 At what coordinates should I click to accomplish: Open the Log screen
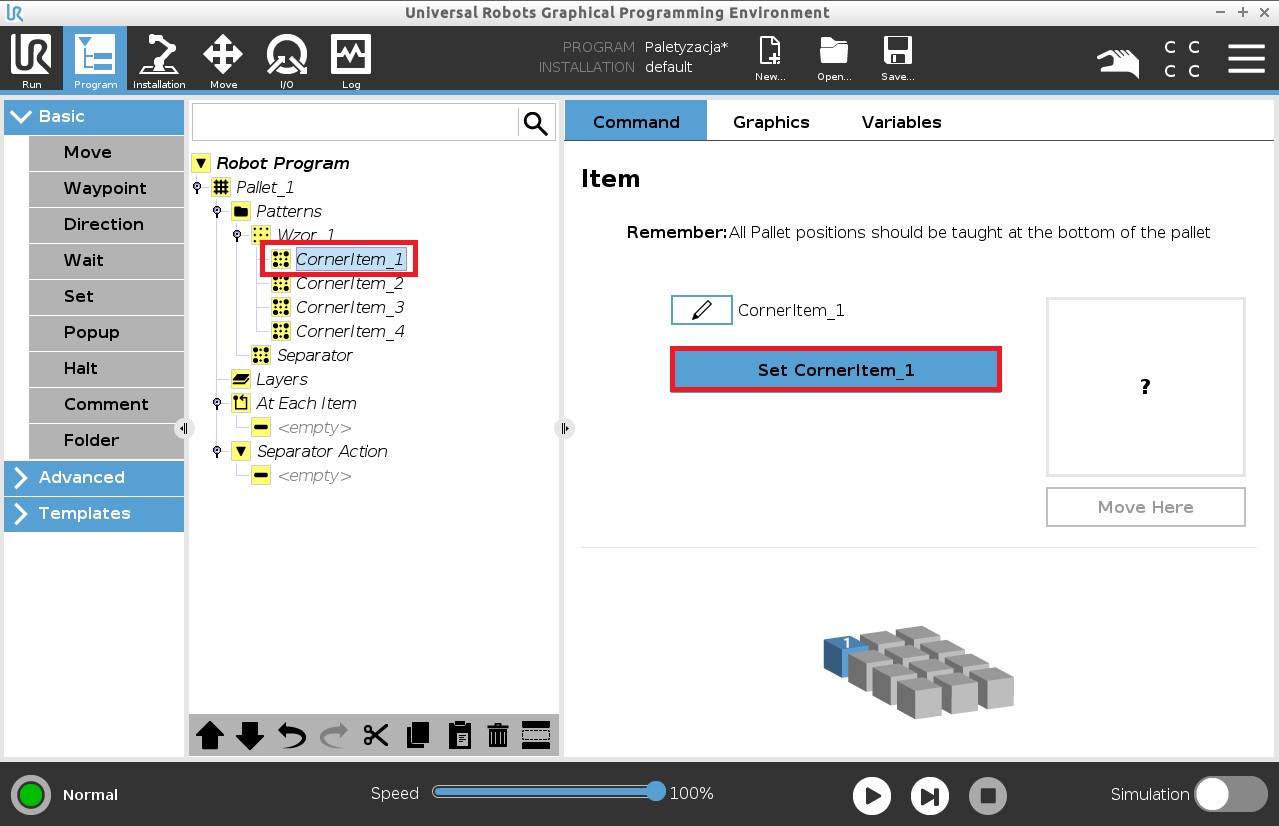coord(351,60)
